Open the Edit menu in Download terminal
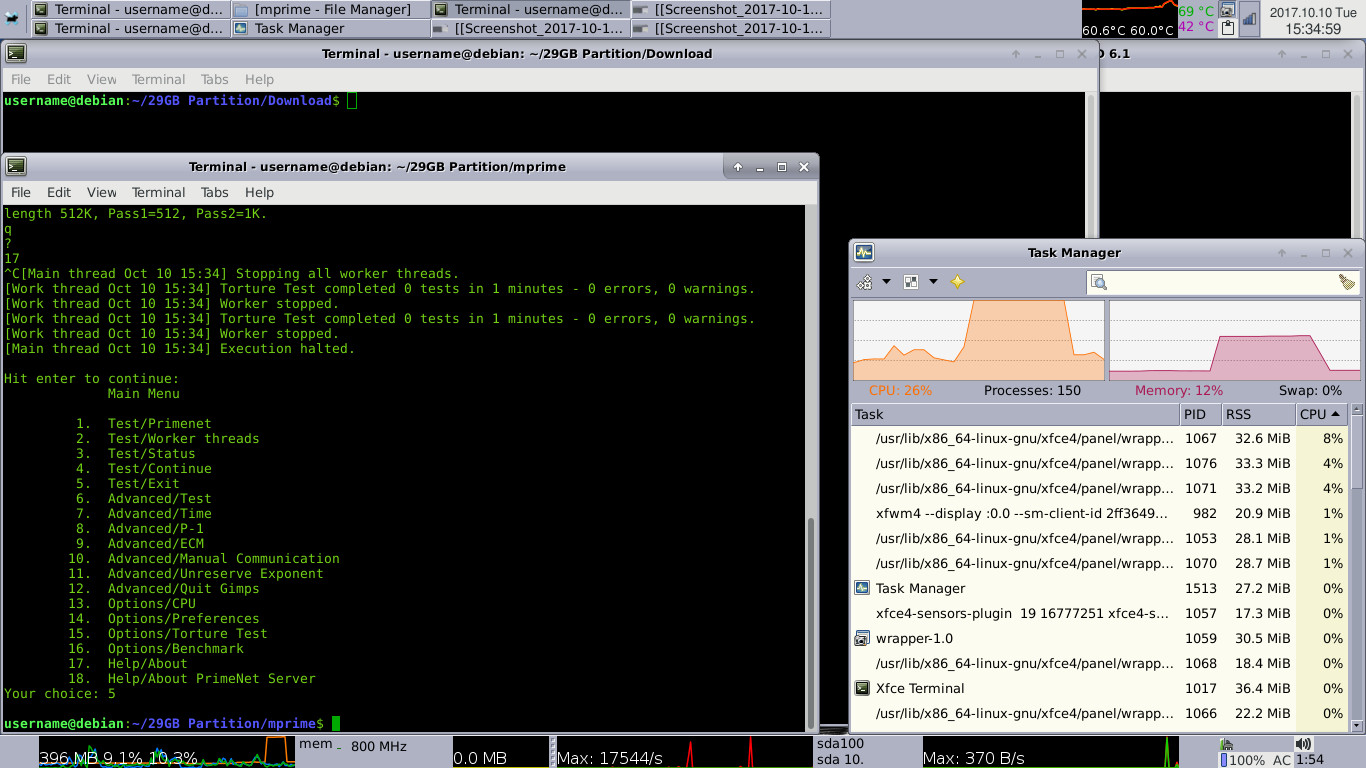The width and height of the screenshot is (1366, 768). point(59,79)
